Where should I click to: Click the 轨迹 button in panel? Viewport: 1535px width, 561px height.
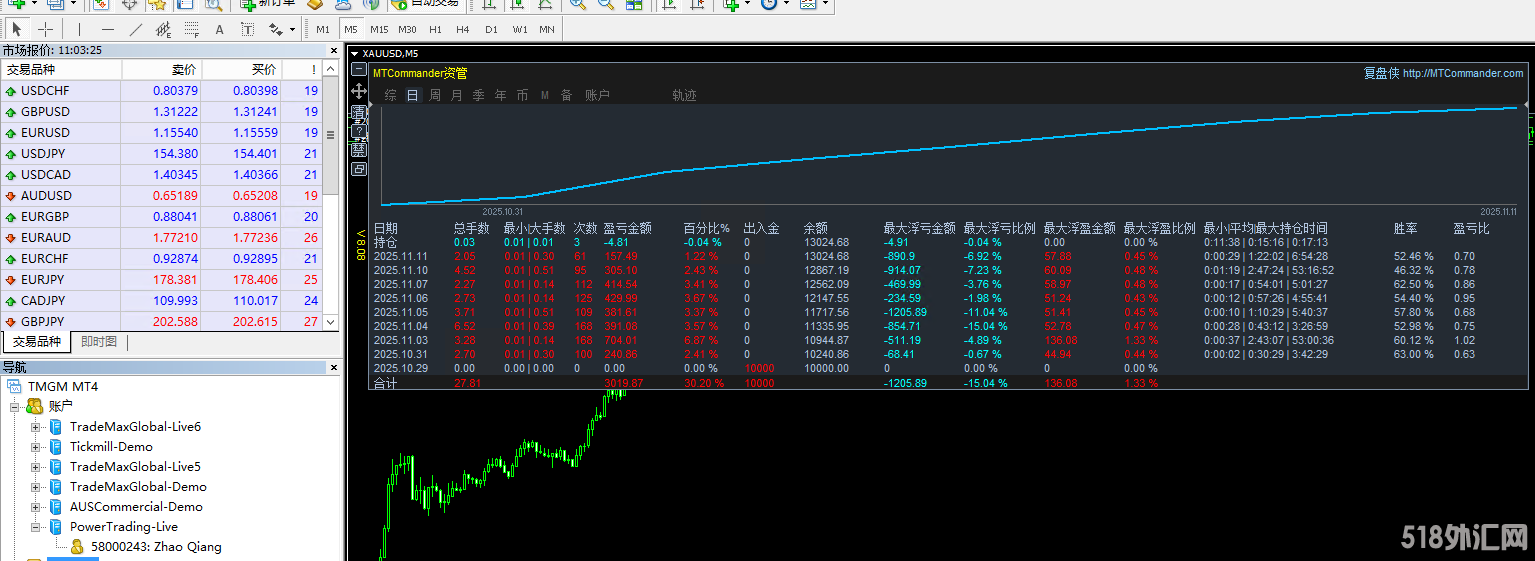pyautogui.click(x=684, y=95)
